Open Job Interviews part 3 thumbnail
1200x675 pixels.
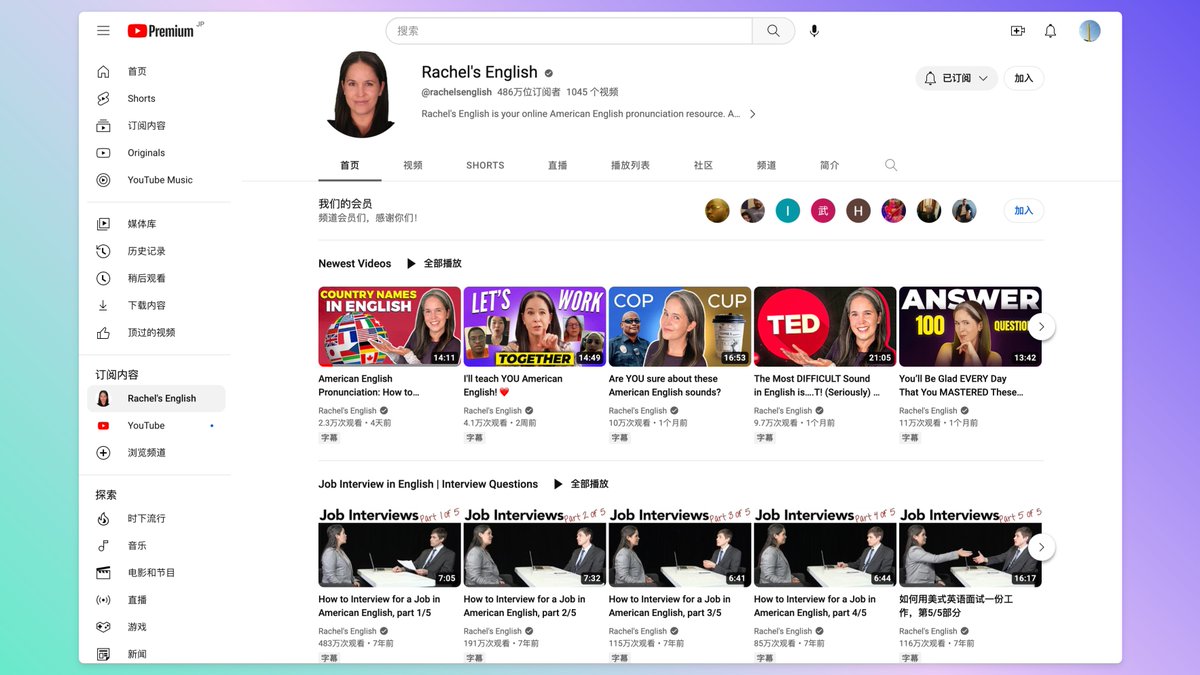point(679,547)
